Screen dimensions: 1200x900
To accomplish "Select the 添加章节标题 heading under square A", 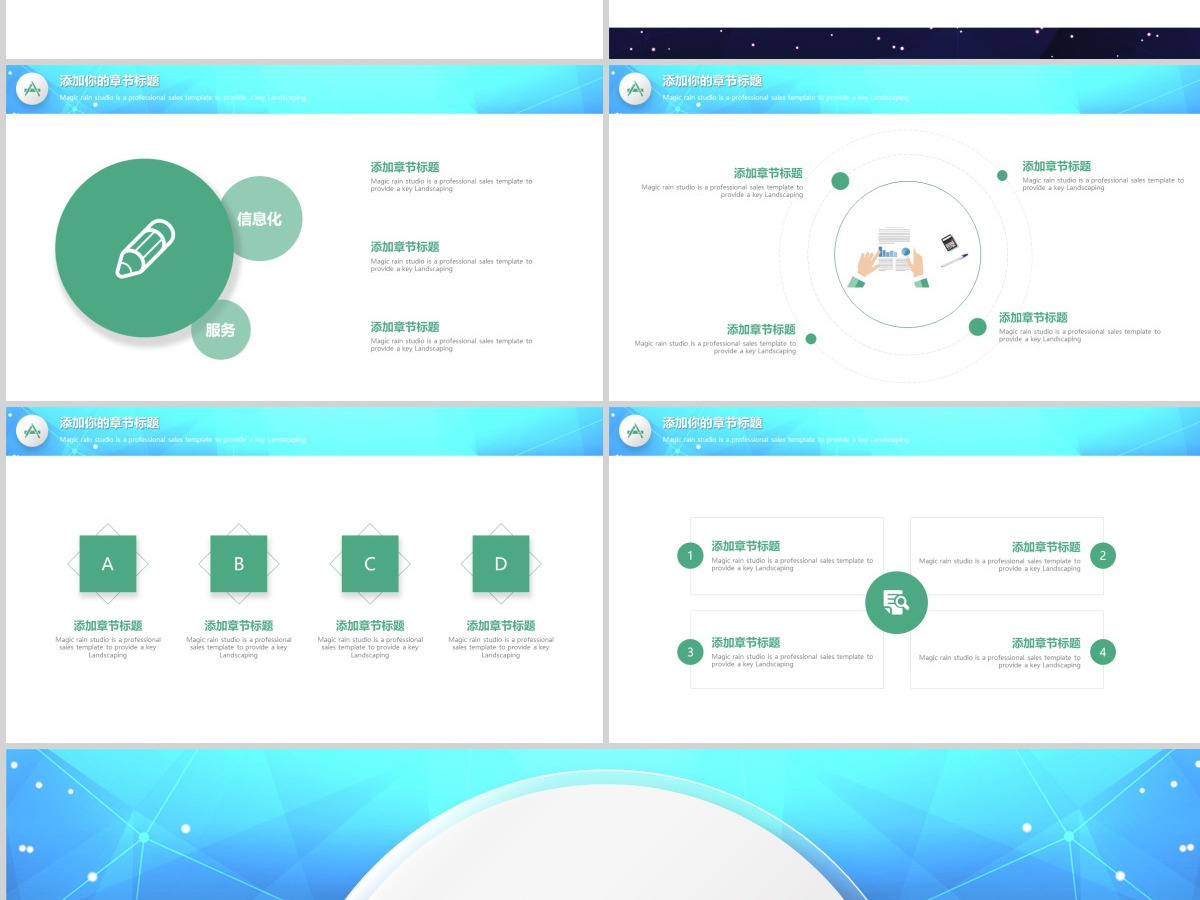I will pos(108,626).
